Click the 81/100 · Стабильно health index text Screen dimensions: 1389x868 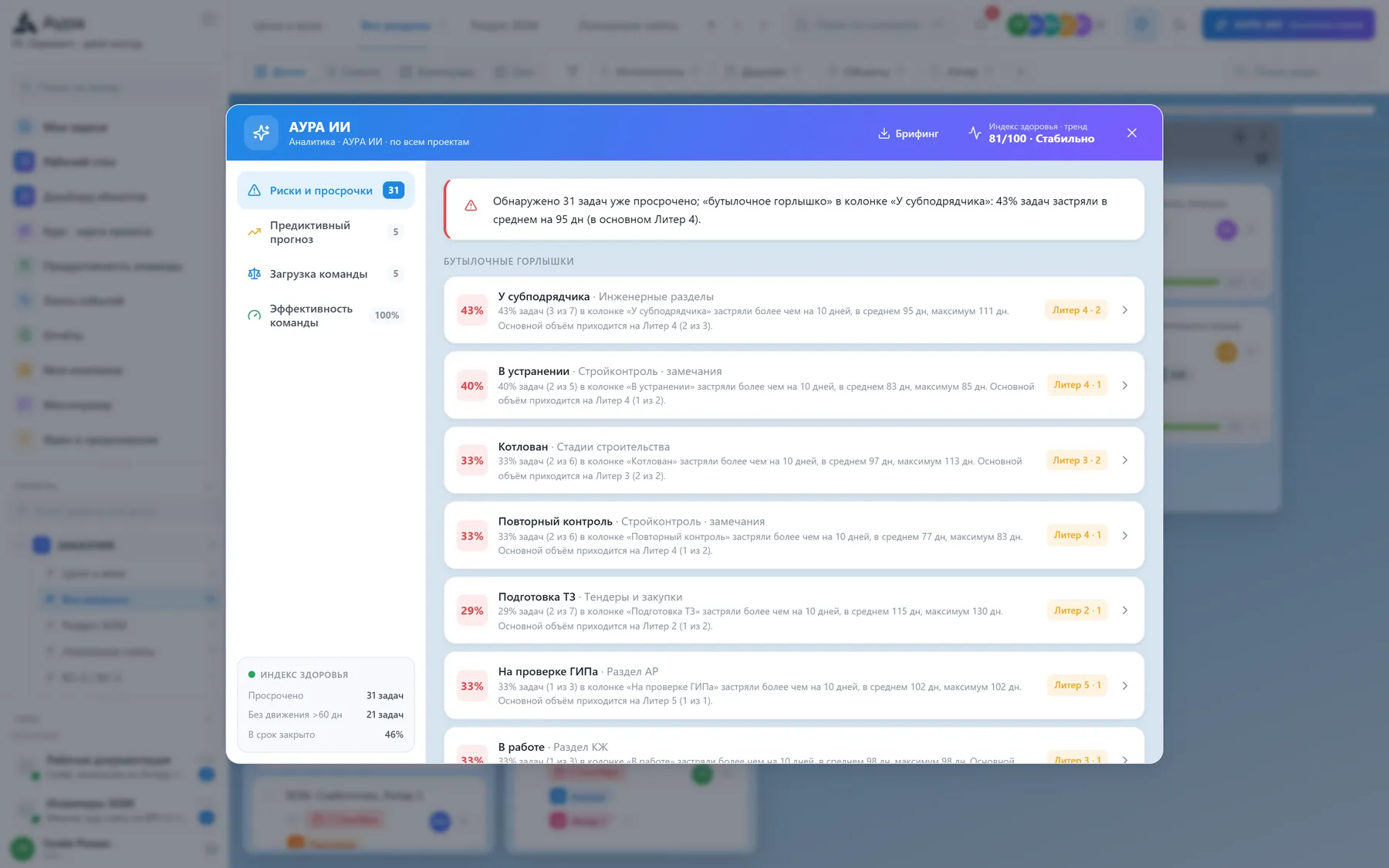pos(1041,139)
